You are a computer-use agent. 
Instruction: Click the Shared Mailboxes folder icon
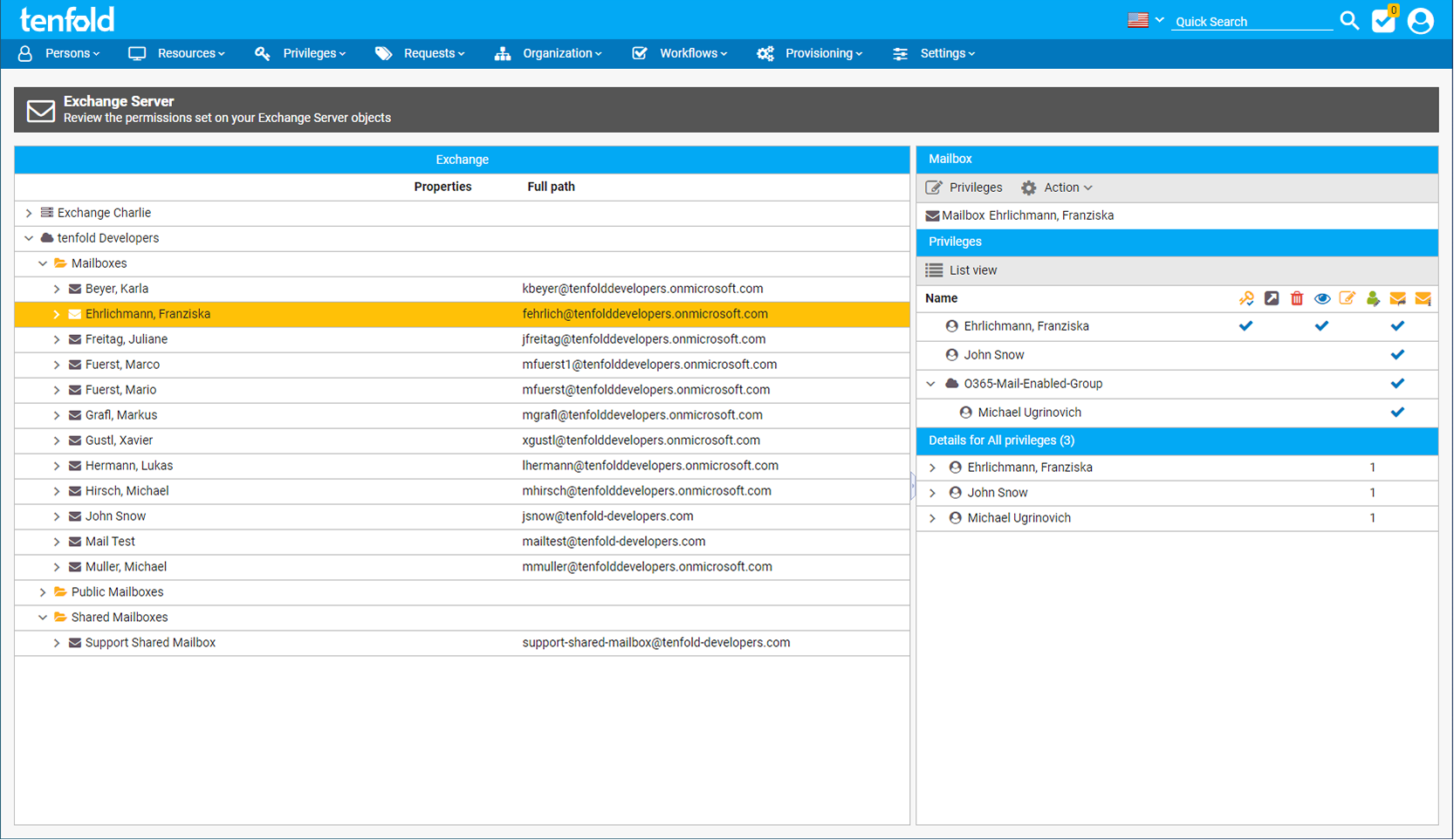coord(61,618)
